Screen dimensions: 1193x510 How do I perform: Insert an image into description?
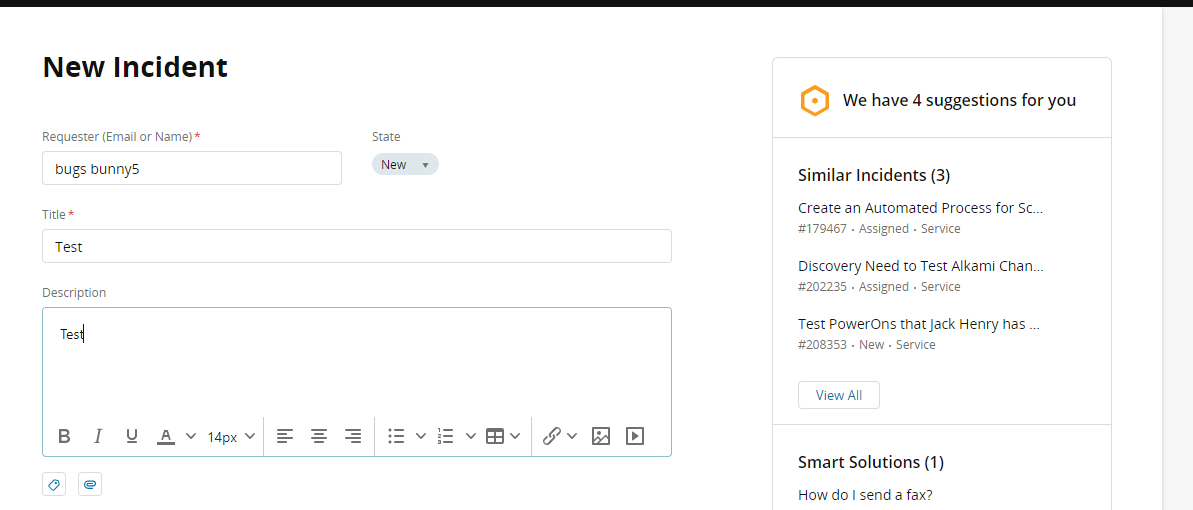tap(601, 436)
